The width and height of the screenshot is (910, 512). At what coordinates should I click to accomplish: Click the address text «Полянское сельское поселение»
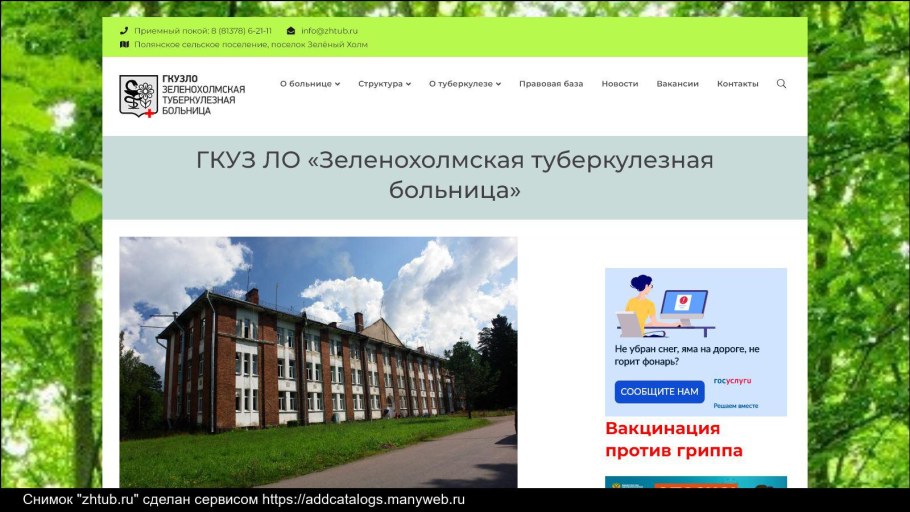201,44
